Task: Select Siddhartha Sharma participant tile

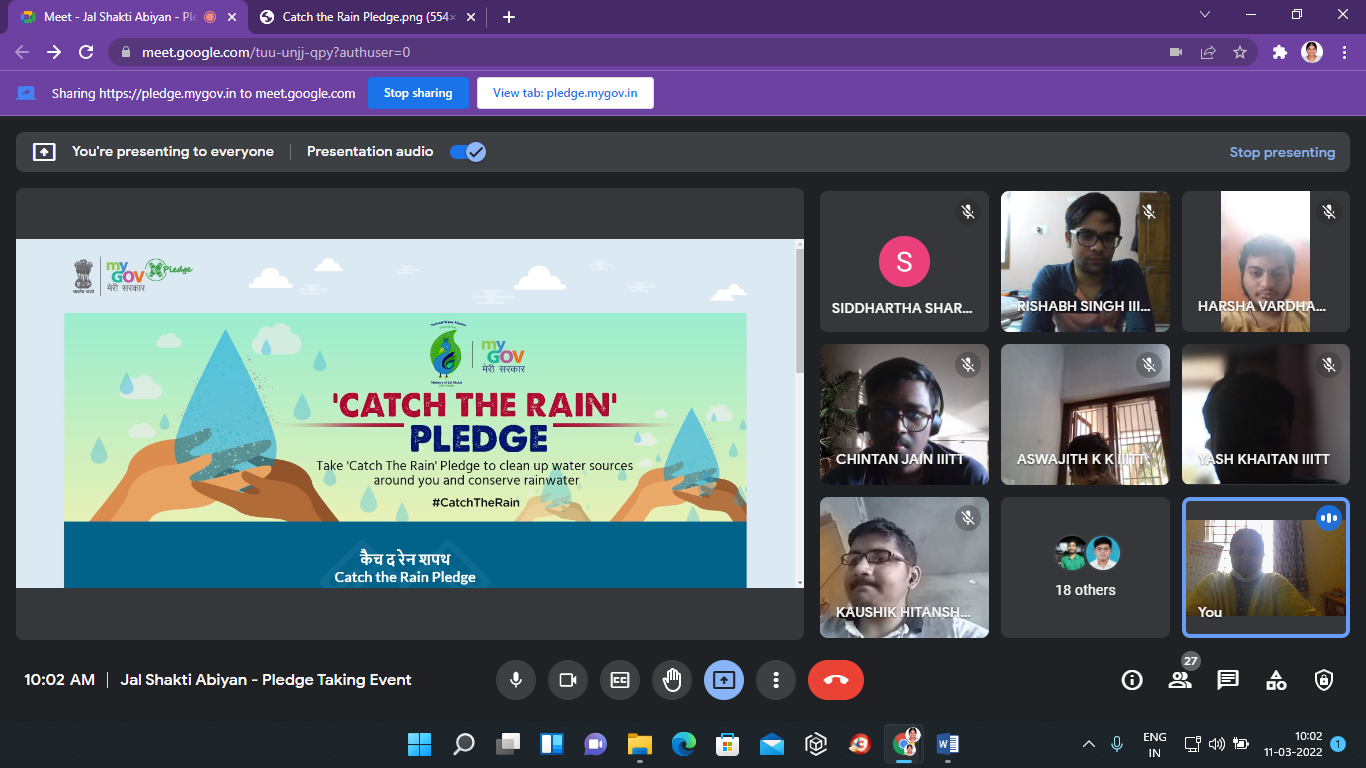Action: point(904,262)
